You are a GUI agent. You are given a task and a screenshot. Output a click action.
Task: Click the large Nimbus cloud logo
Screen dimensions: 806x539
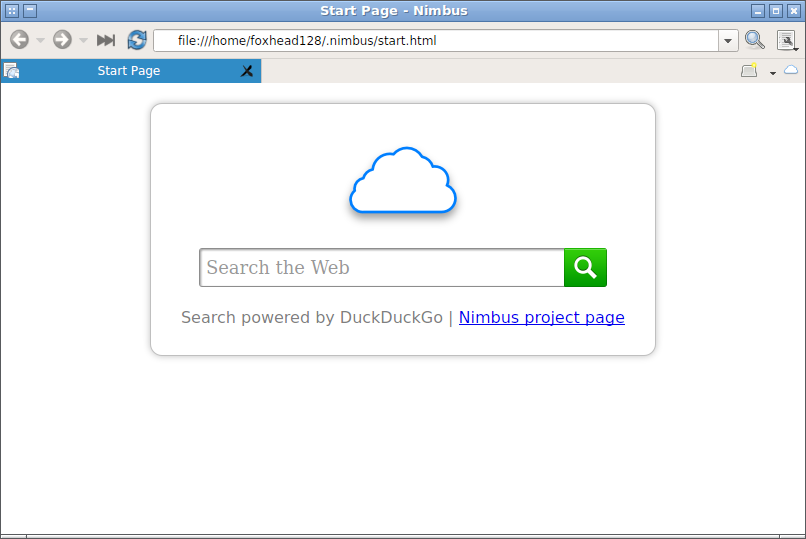[x=403, y=180]
